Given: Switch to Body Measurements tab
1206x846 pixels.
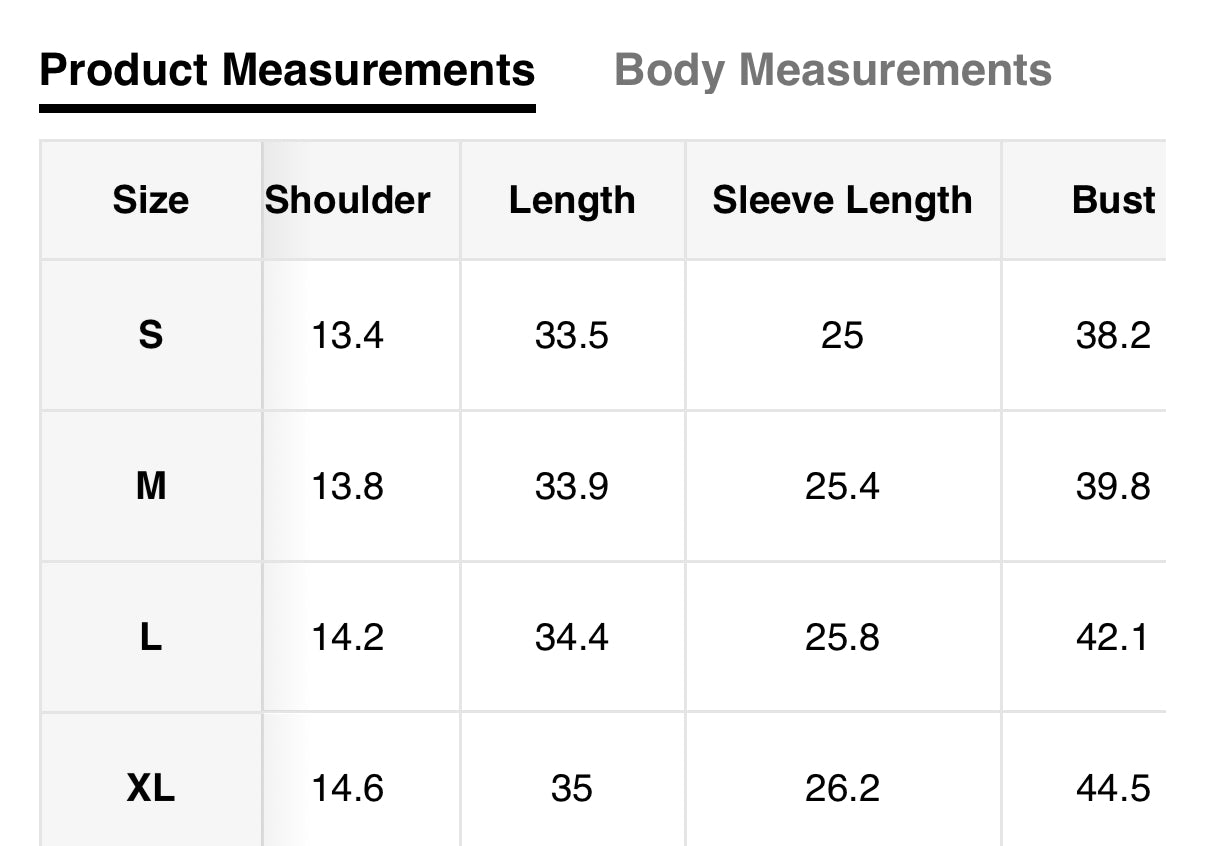Looking at the screenshot, I should click(x=832, y=71).
